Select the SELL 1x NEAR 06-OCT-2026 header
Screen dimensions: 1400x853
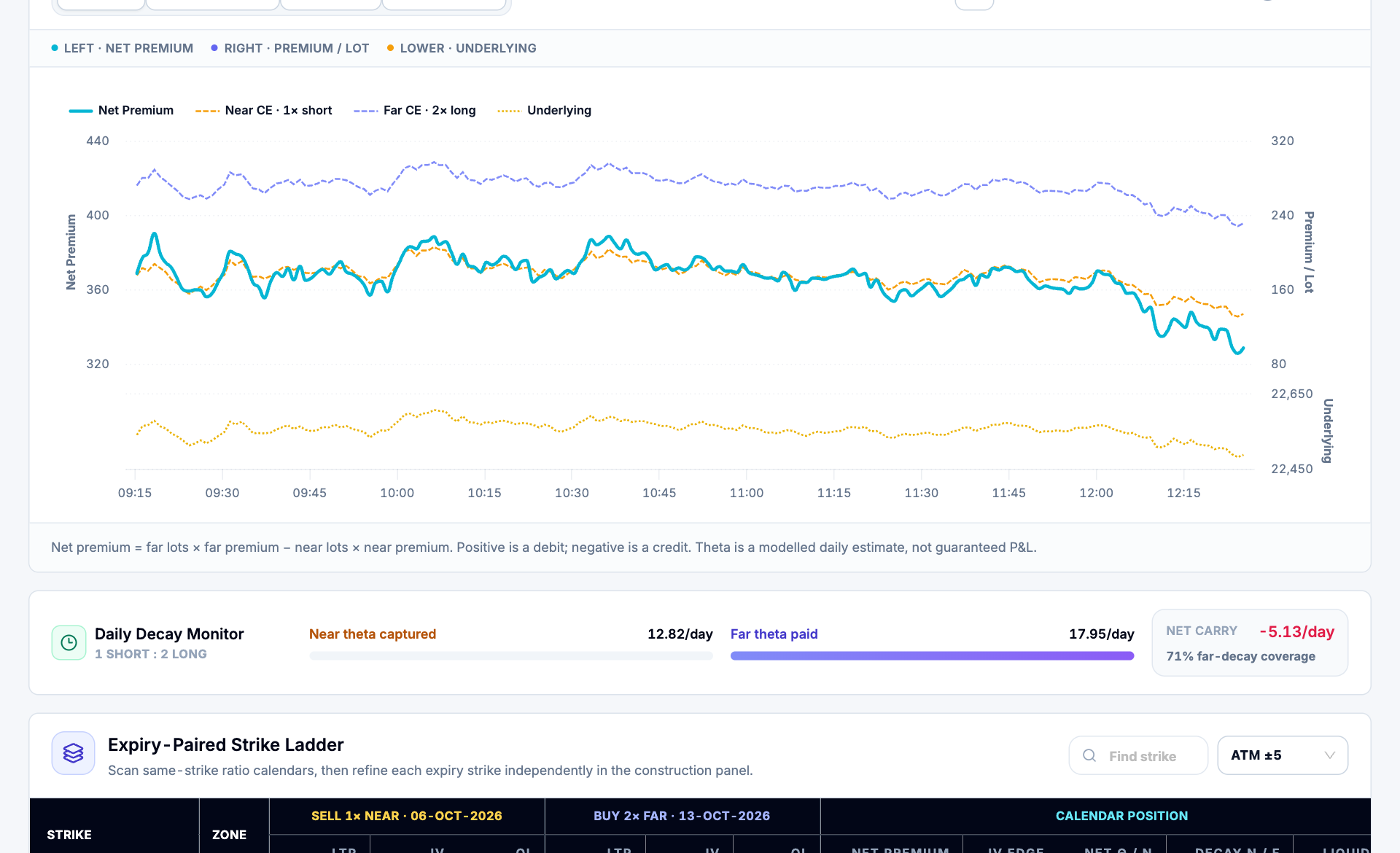tap(407, 816)
